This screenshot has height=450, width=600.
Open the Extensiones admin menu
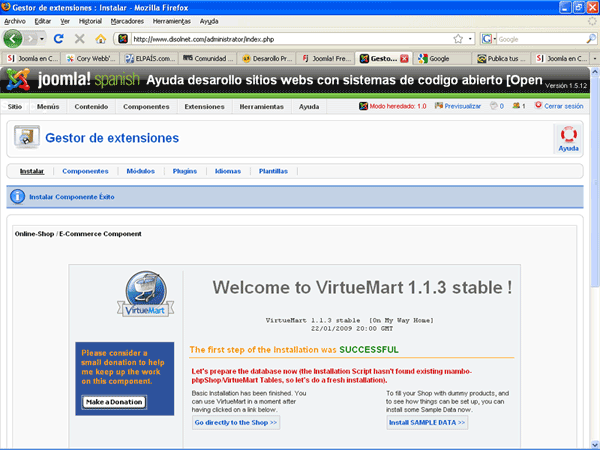pyautogui.click(x=204, y=106)
